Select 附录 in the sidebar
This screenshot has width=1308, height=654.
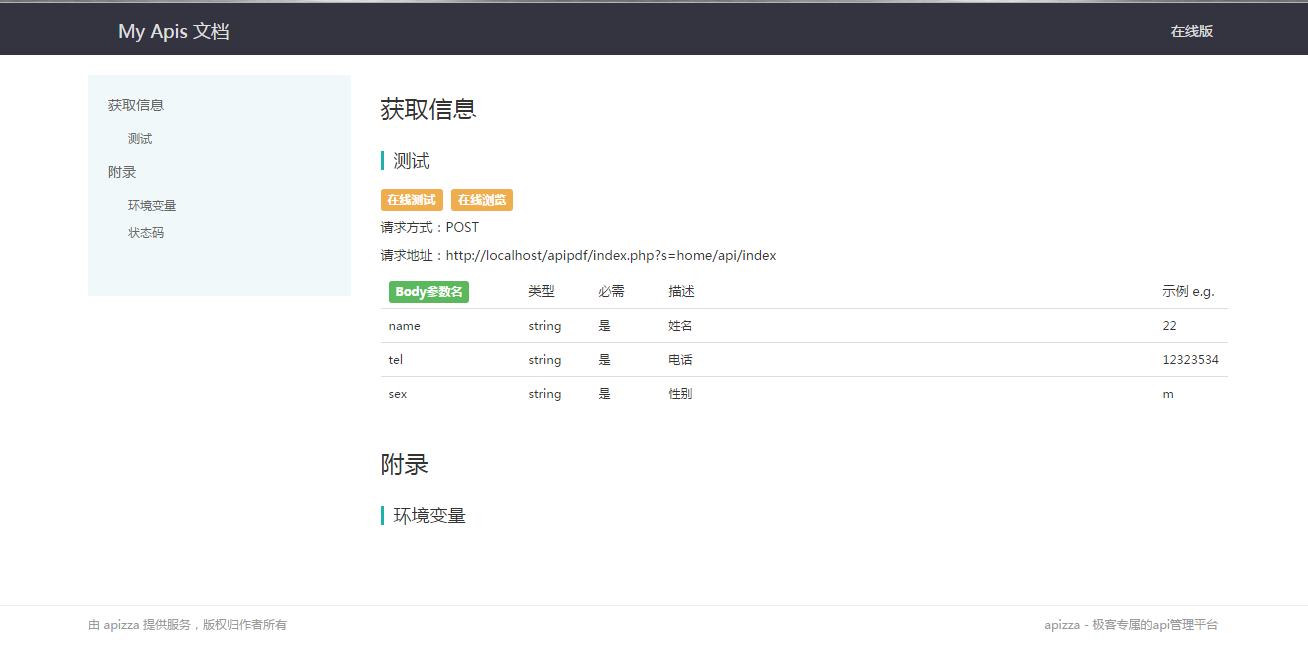coord(122,172)
